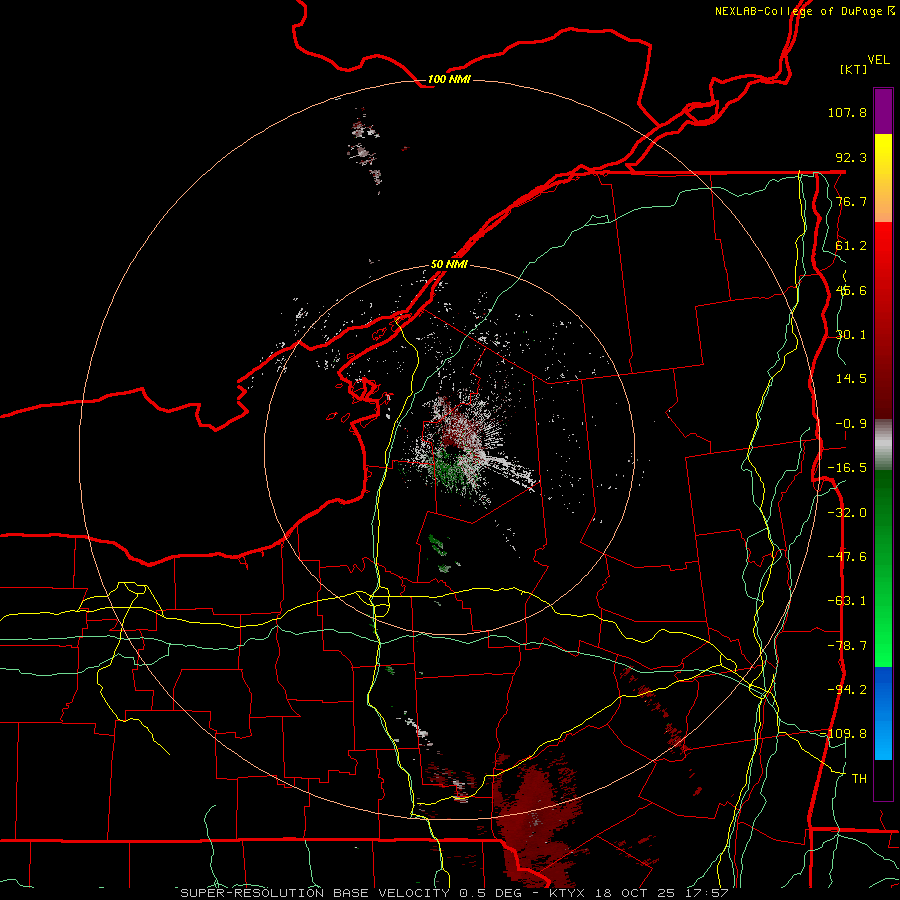900x900 pixels.
Task: Click the TH label on the legend
Action: coord(859,779)
